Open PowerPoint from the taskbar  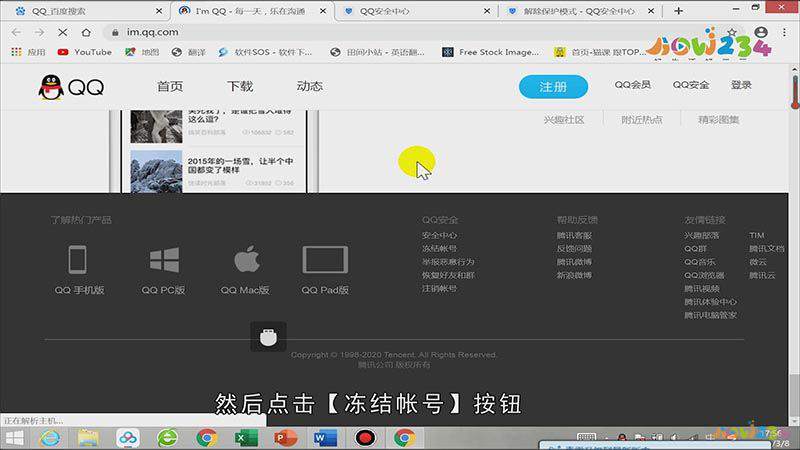285,438
